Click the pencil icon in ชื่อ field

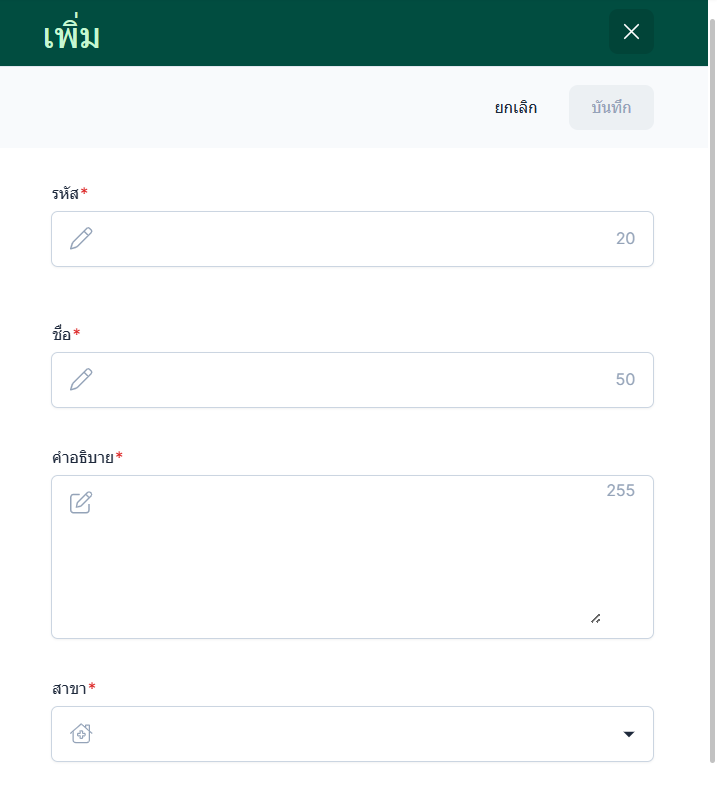(x=81, y=380)
